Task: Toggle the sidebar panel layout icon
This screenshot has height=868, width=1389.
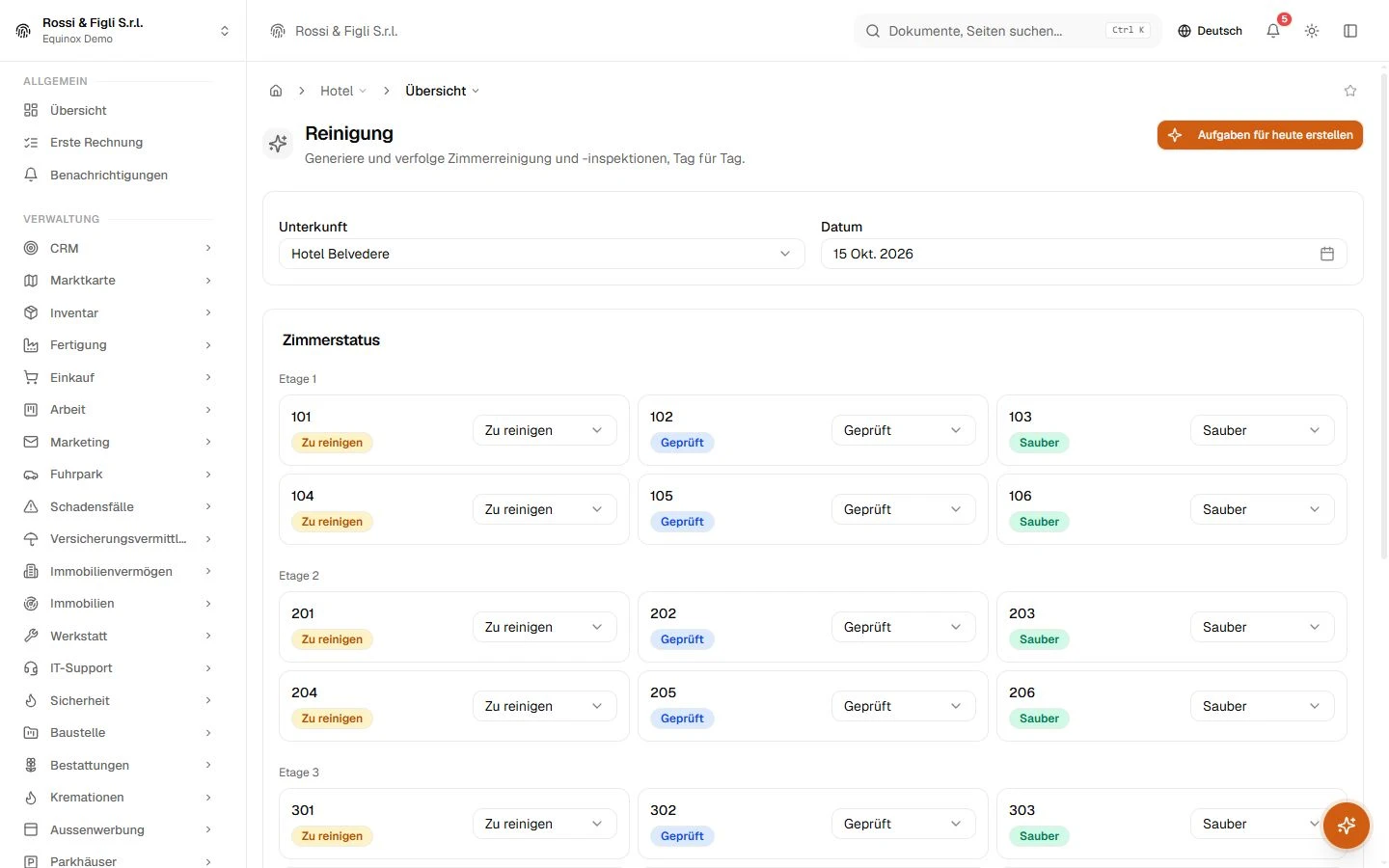Action: pos(1350,31)
